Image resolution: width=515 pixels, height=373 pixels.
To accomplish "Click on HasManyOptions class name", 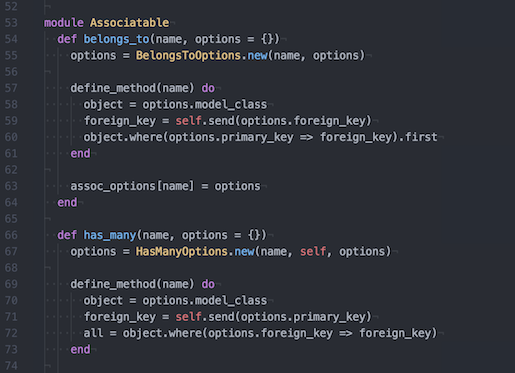I will pos(182,251).
